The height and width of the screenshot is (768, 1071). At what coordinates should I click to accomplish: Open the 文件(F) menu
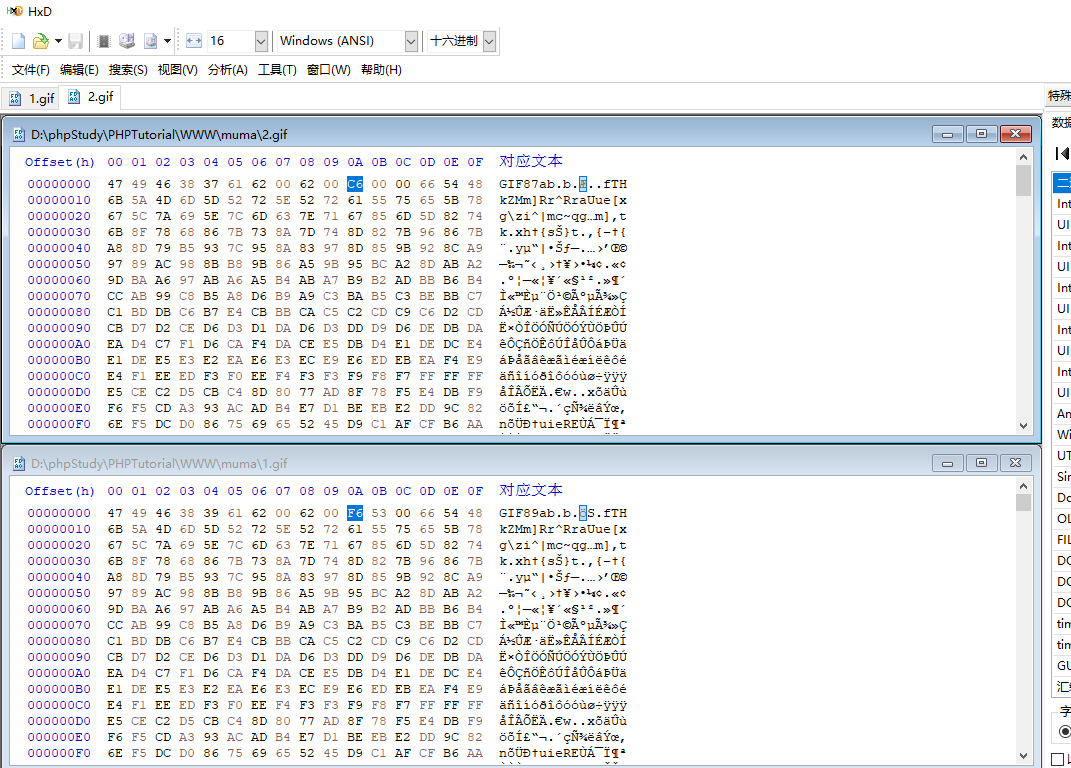pos(31,70)
